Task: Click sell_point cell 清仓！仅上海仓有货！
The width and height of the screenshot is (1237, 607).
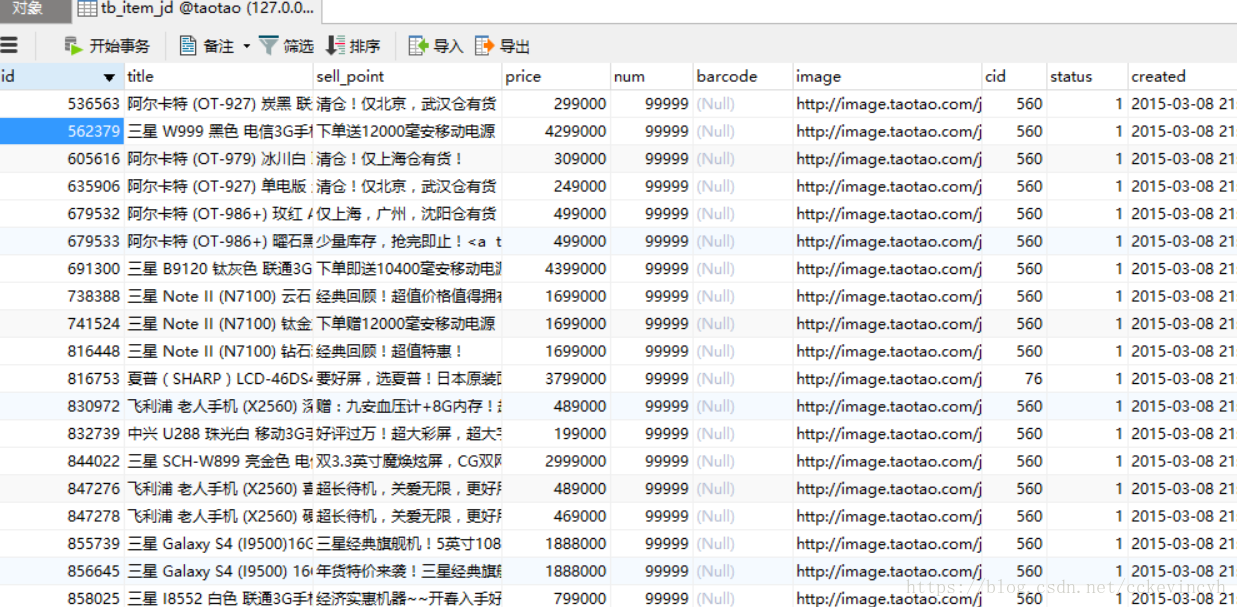Action: click(407, 159)
